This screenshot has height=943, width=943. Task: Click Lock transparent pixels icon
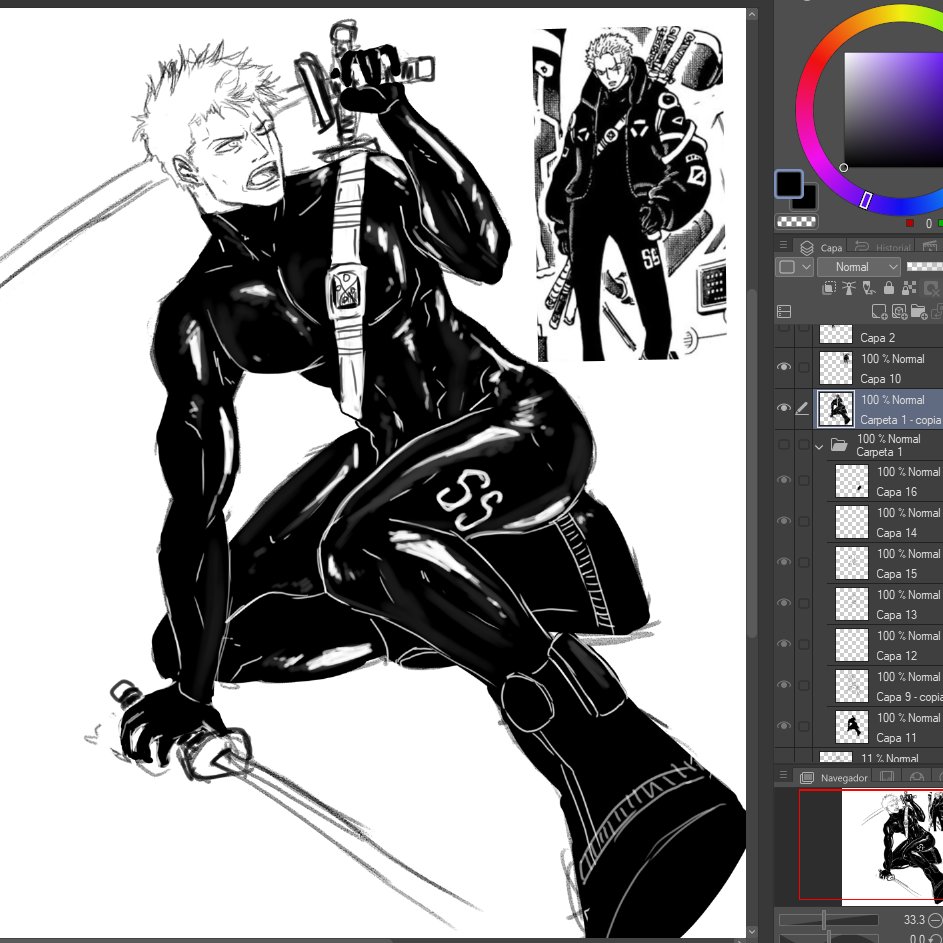click(909, 288)
